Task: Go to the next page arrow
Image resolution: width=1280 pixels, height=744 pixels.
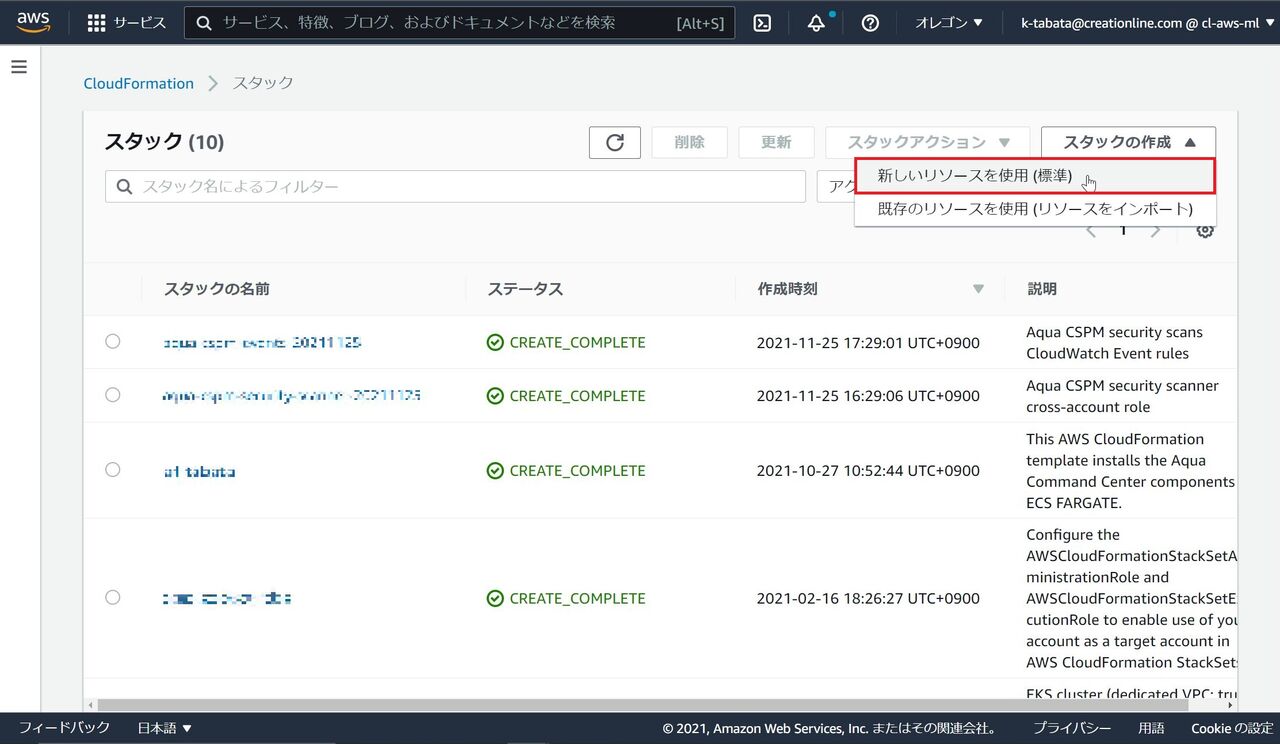Action: [x=1156, y=231]
